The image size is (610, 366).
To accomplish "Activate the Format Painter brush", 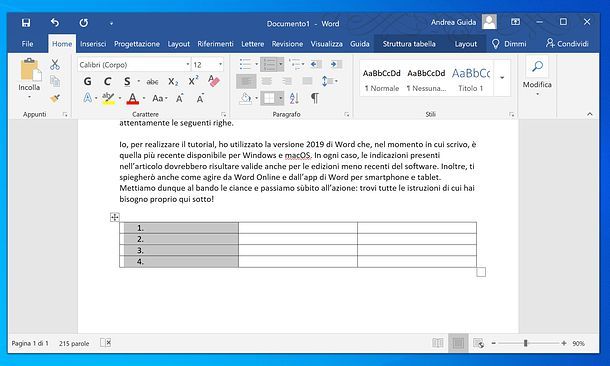I will 55,98.
